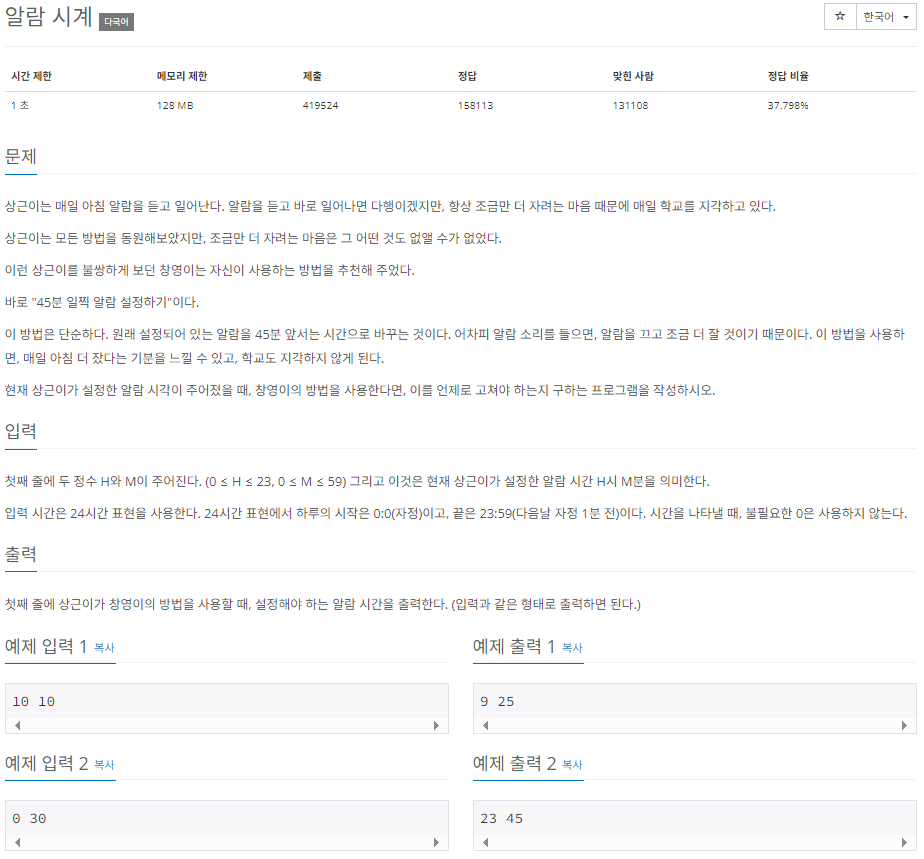Click the 예제 출력 2 heading

[514, 764]
